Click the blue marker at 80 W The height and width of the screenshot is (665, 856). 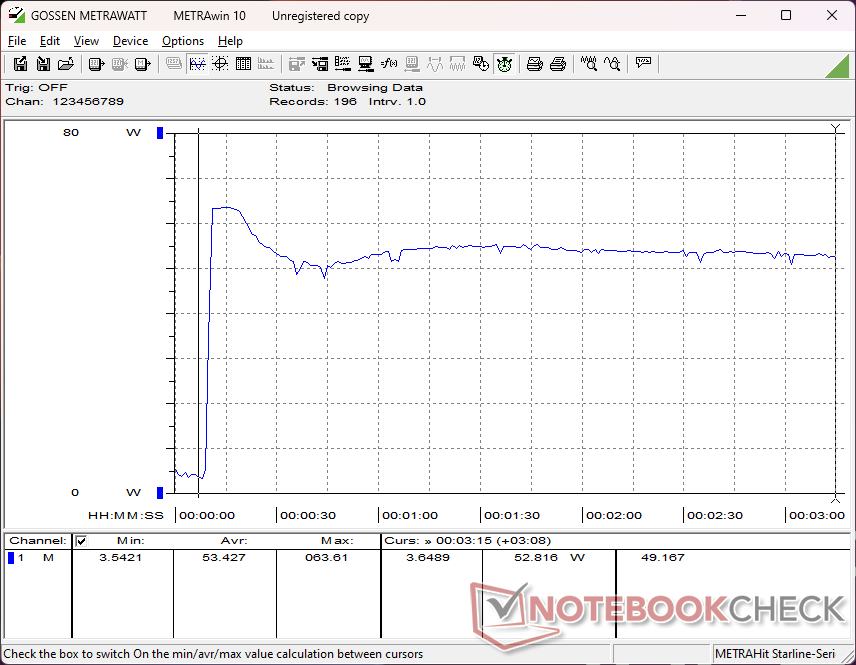point(160,133)
